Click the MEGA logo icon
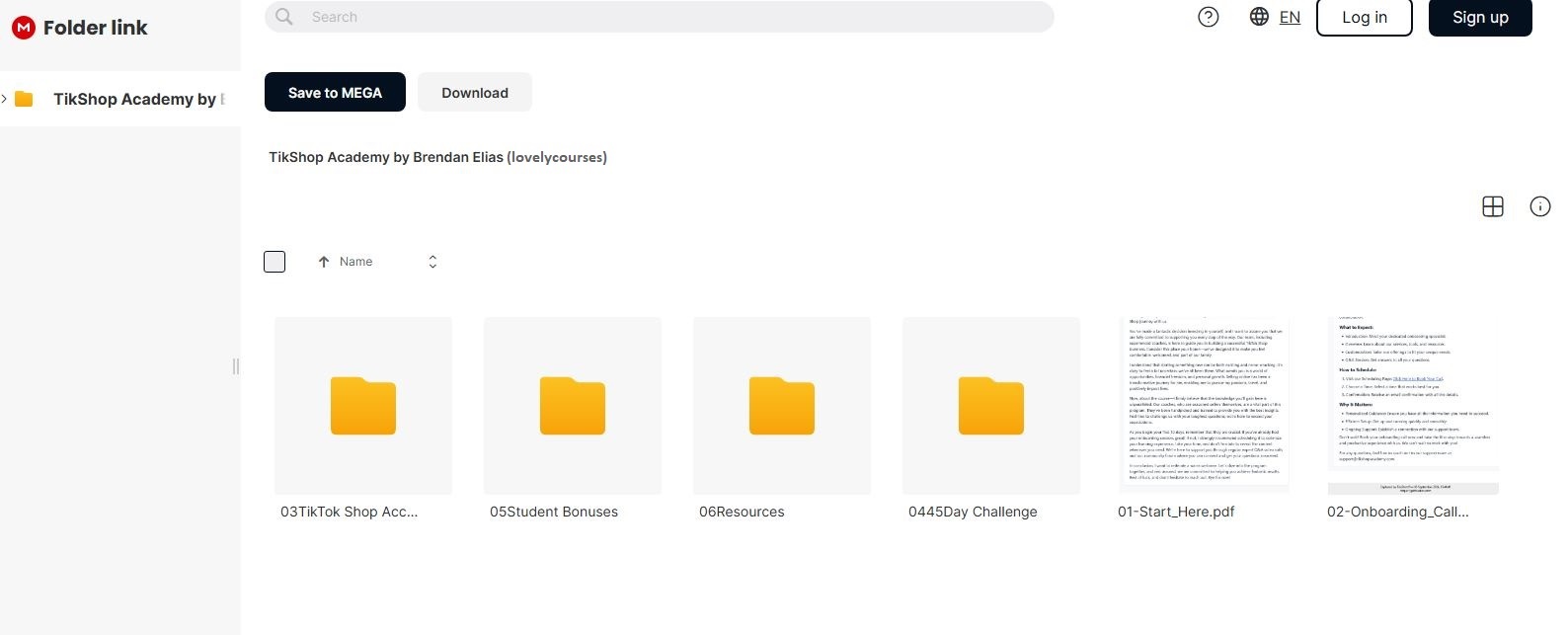 [23, 28]
